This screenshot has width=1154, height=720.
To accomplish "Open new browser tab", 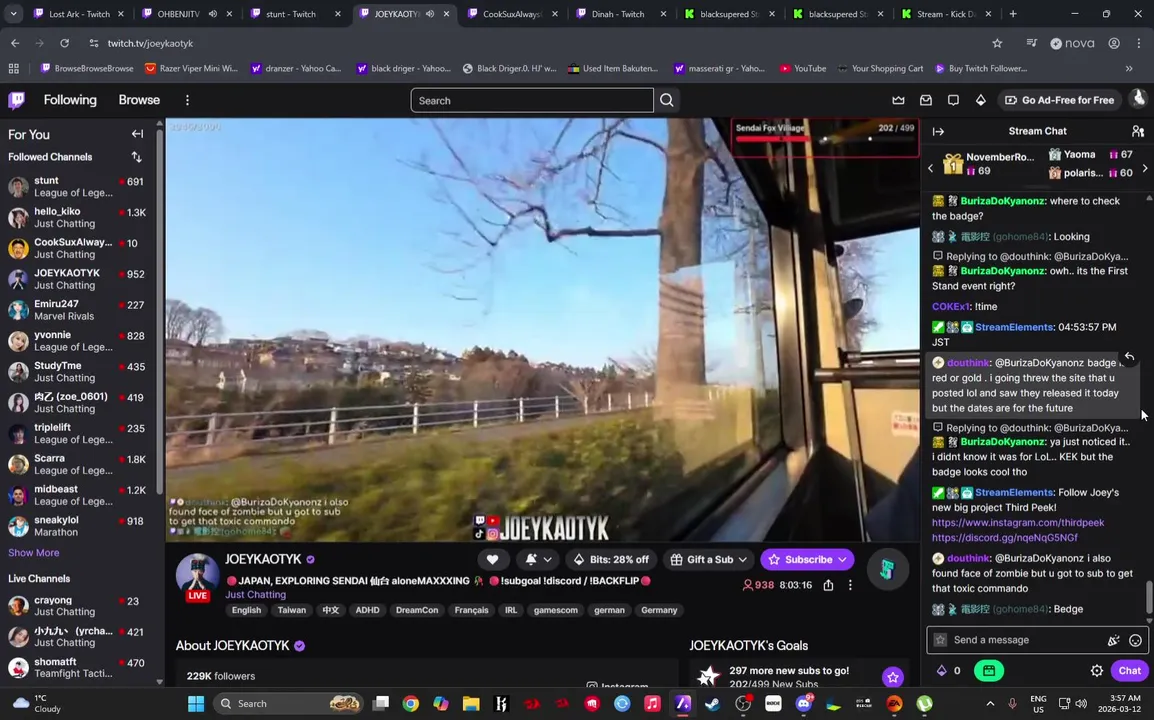I will pyautogui.click(x=1013, y=13).
